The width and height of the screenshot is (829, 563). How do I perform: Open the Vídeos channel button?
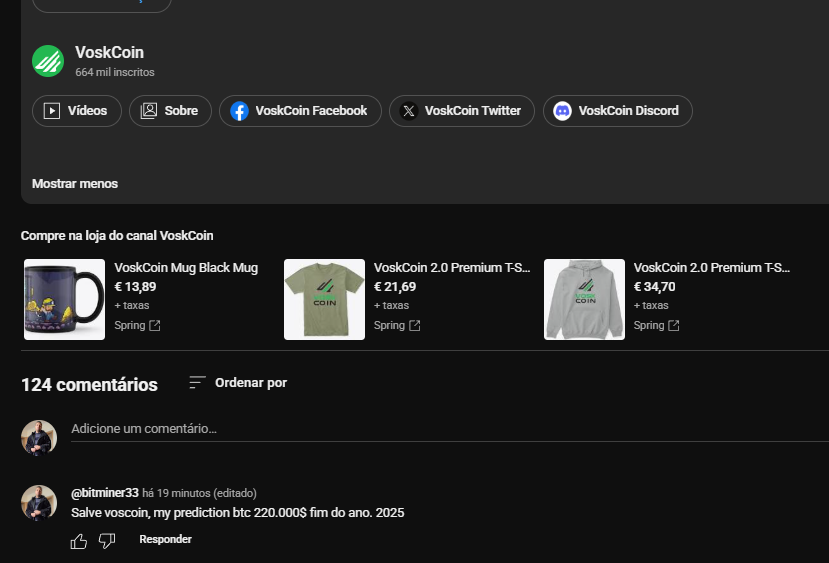tap(77, 111)
